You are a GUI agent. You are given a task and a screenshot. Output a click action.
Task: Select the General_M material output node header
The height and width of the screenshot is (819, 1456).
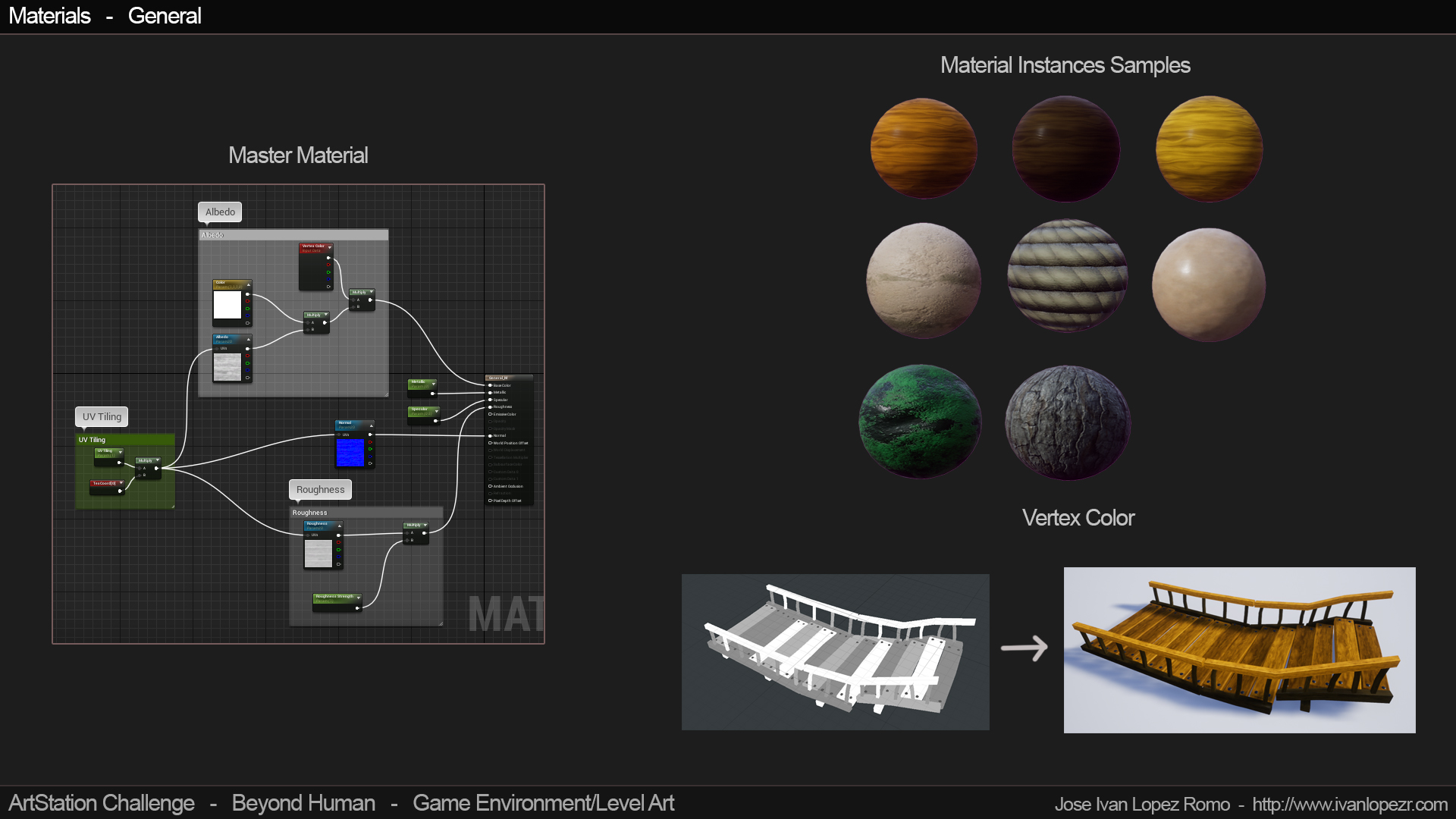tap(509, 378)
